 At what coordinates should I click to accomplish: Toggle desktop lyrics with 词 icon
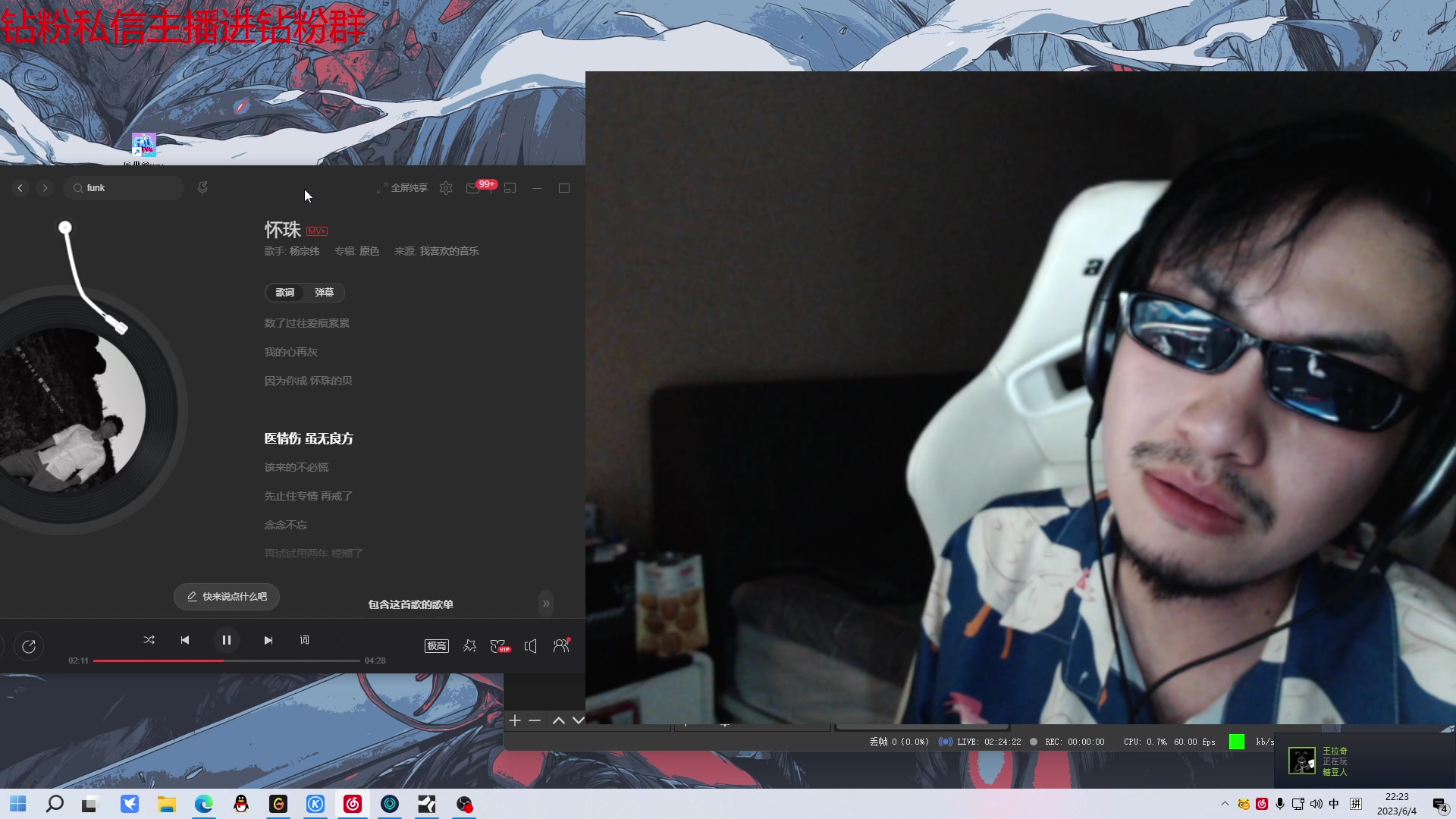coord(305,640)
